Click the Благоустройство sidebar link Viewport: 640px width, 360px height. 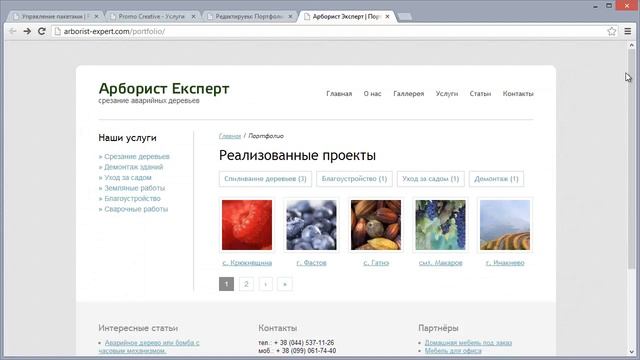click(132, 198)
